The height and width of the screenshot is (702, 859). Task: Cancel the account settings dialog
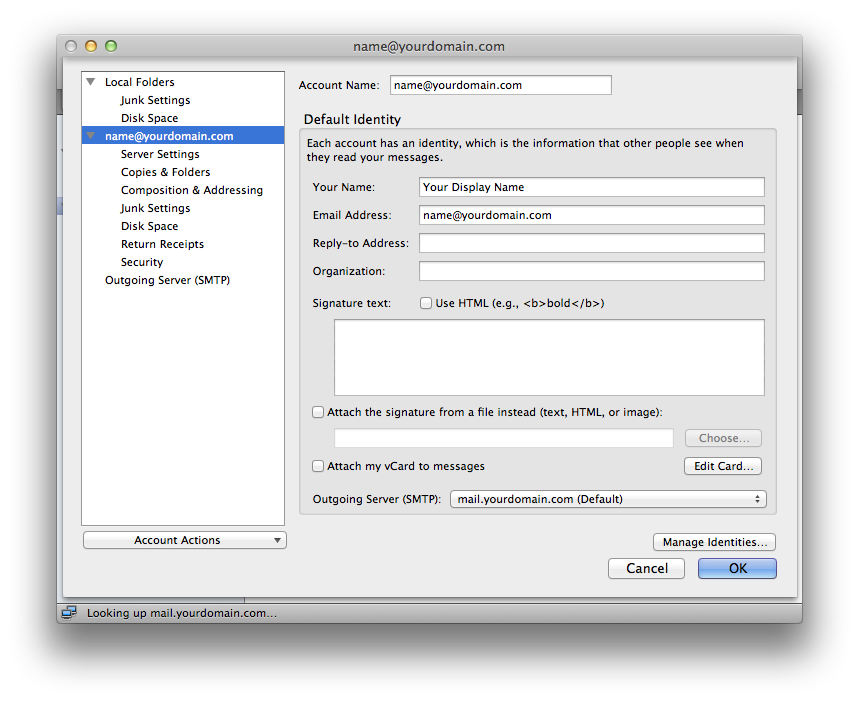(x=646, y=568)
